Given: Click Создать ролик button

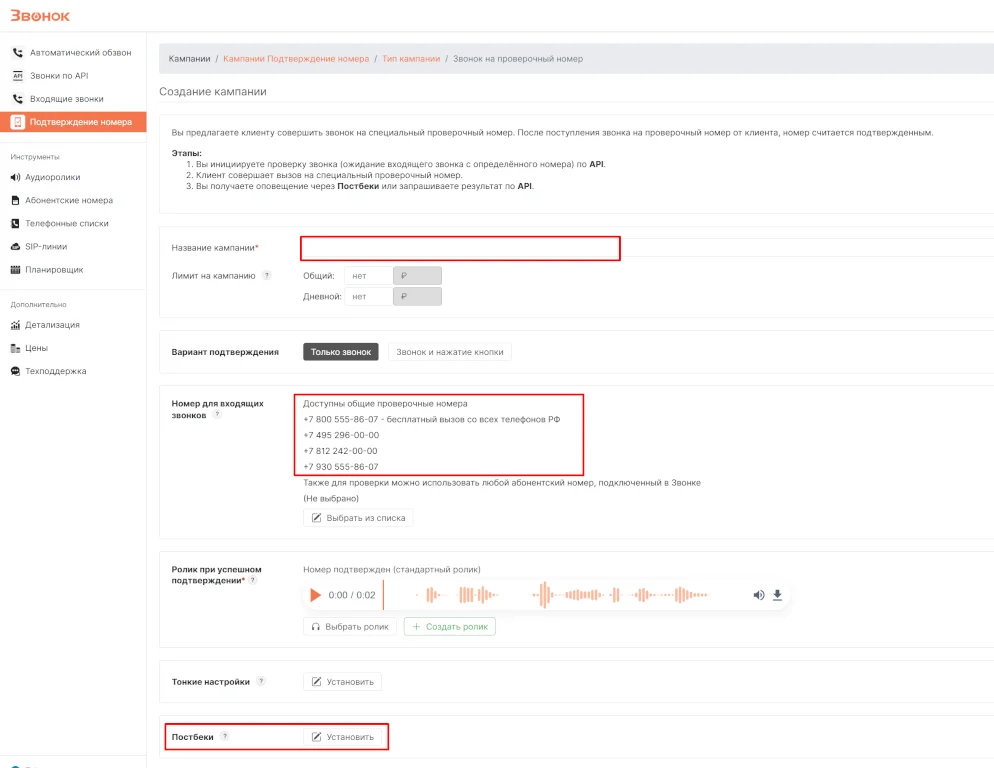Looking at the screenshot, I should [449, 627].
